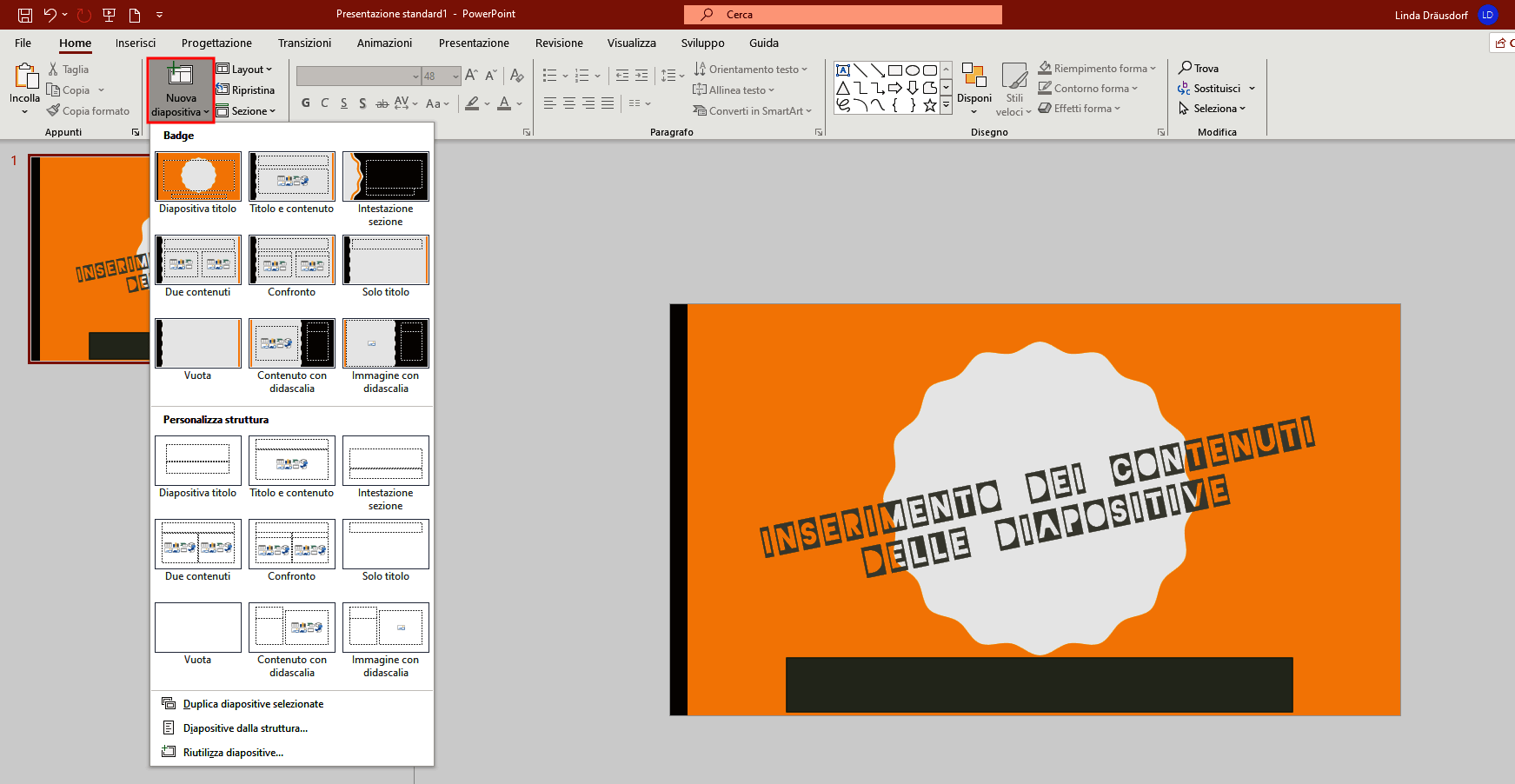Select the Copia formato tool
The width and height of the screenshot is (1515, 784).
coord(88,110)
